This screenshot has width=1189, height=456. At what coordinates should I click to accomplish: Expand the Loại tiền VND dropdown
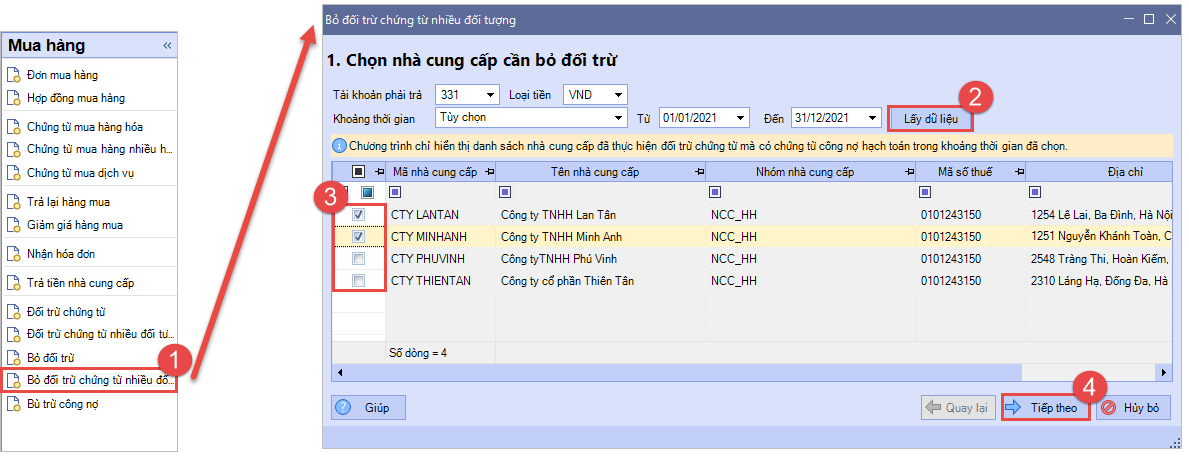click(619, 95)
